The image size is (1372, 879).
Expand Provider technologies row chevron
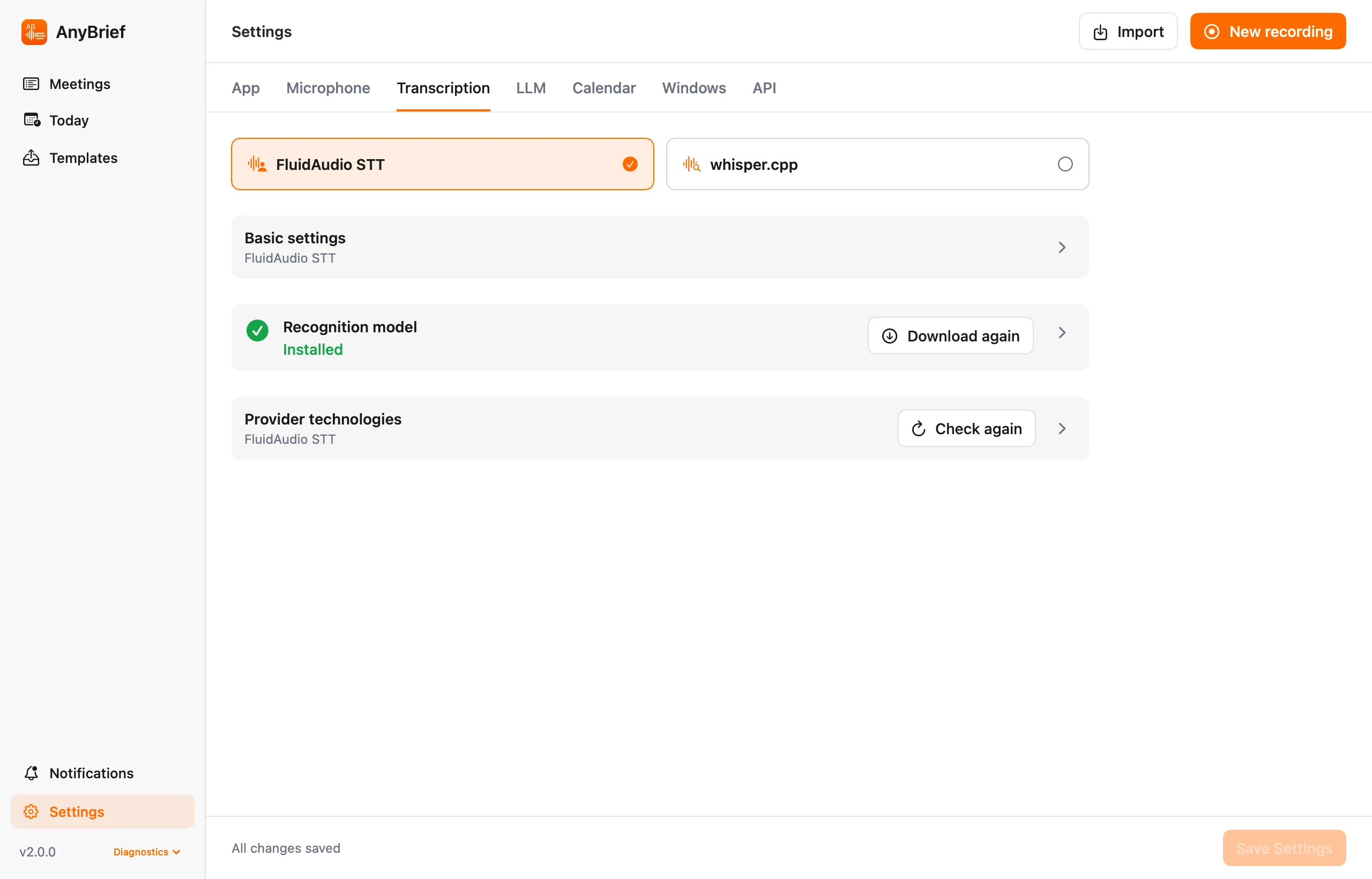[x=1062, y=429]
